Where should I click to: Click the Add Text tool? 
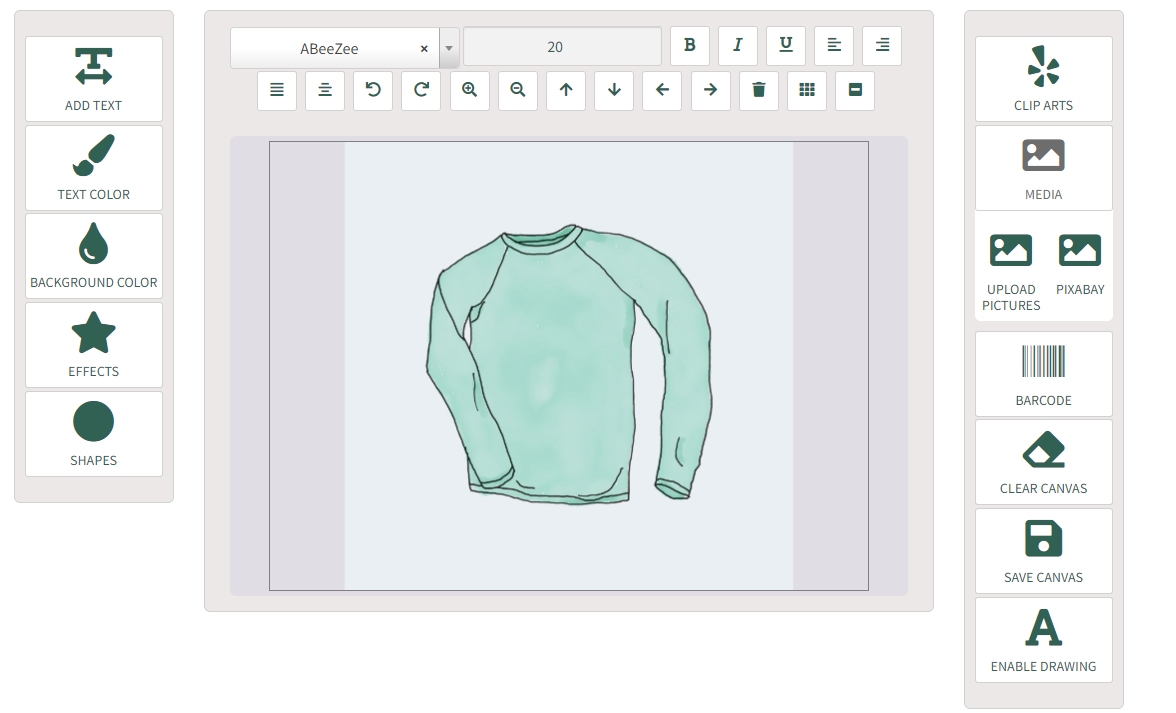point(94,79)
